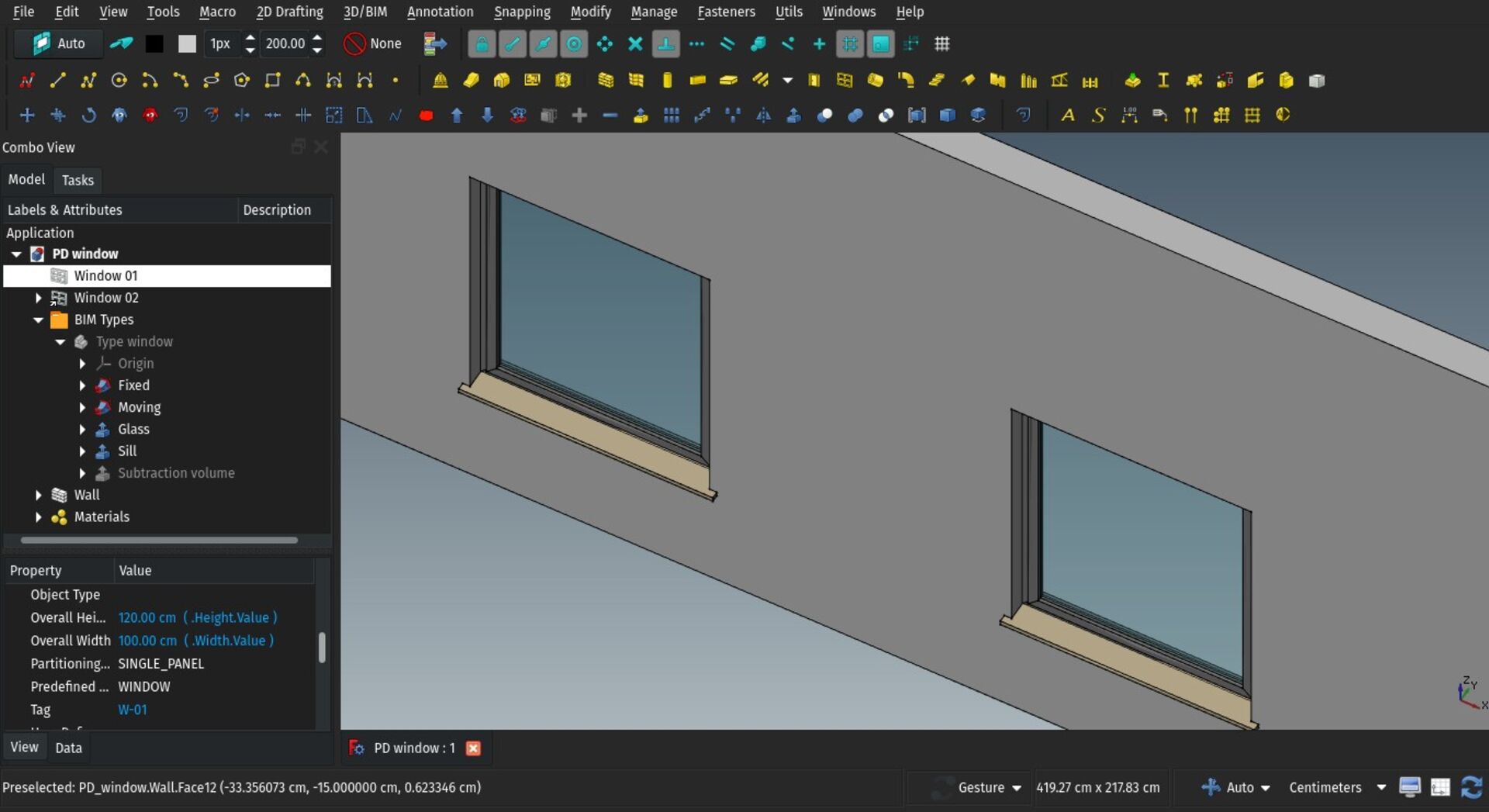This screenshot has width=1489, height=812.
Task: Toggle the snap lock
Action: coord(482,44)
